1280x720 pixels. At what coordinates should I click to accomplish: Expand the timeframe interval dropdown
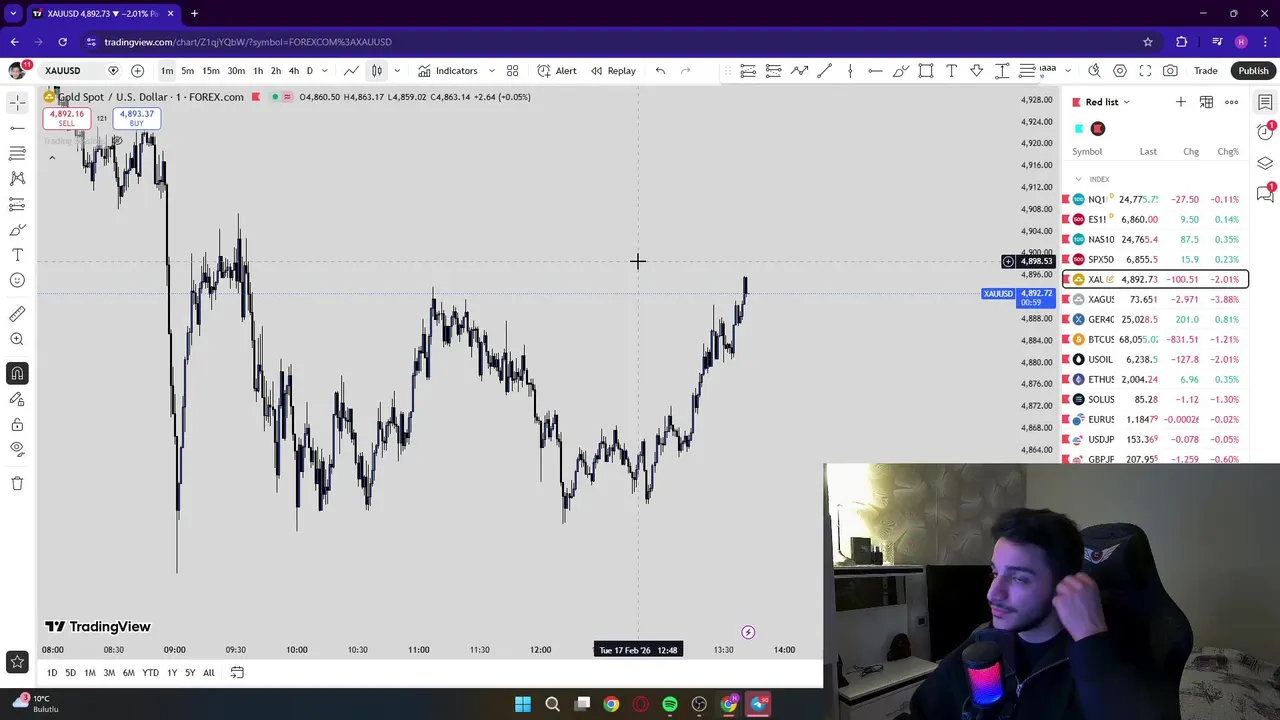pos(324,71)
